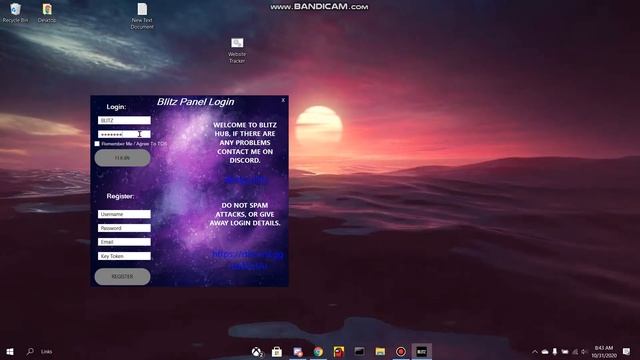This screenshot has height=360, width=640.
Task: Click the masked login password field
Action: 124,134
